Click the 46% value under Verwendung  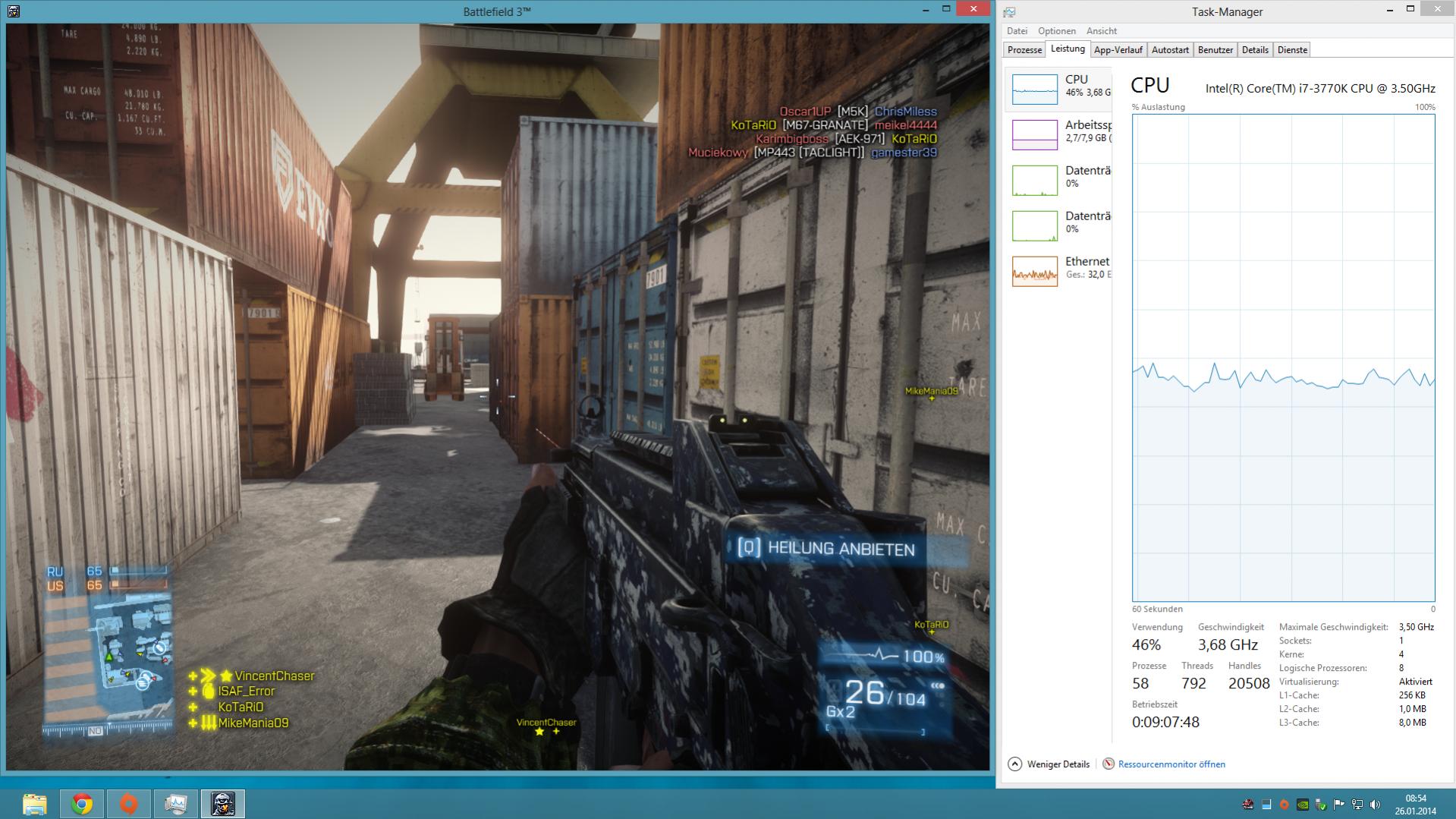[x=1146, y=645]
